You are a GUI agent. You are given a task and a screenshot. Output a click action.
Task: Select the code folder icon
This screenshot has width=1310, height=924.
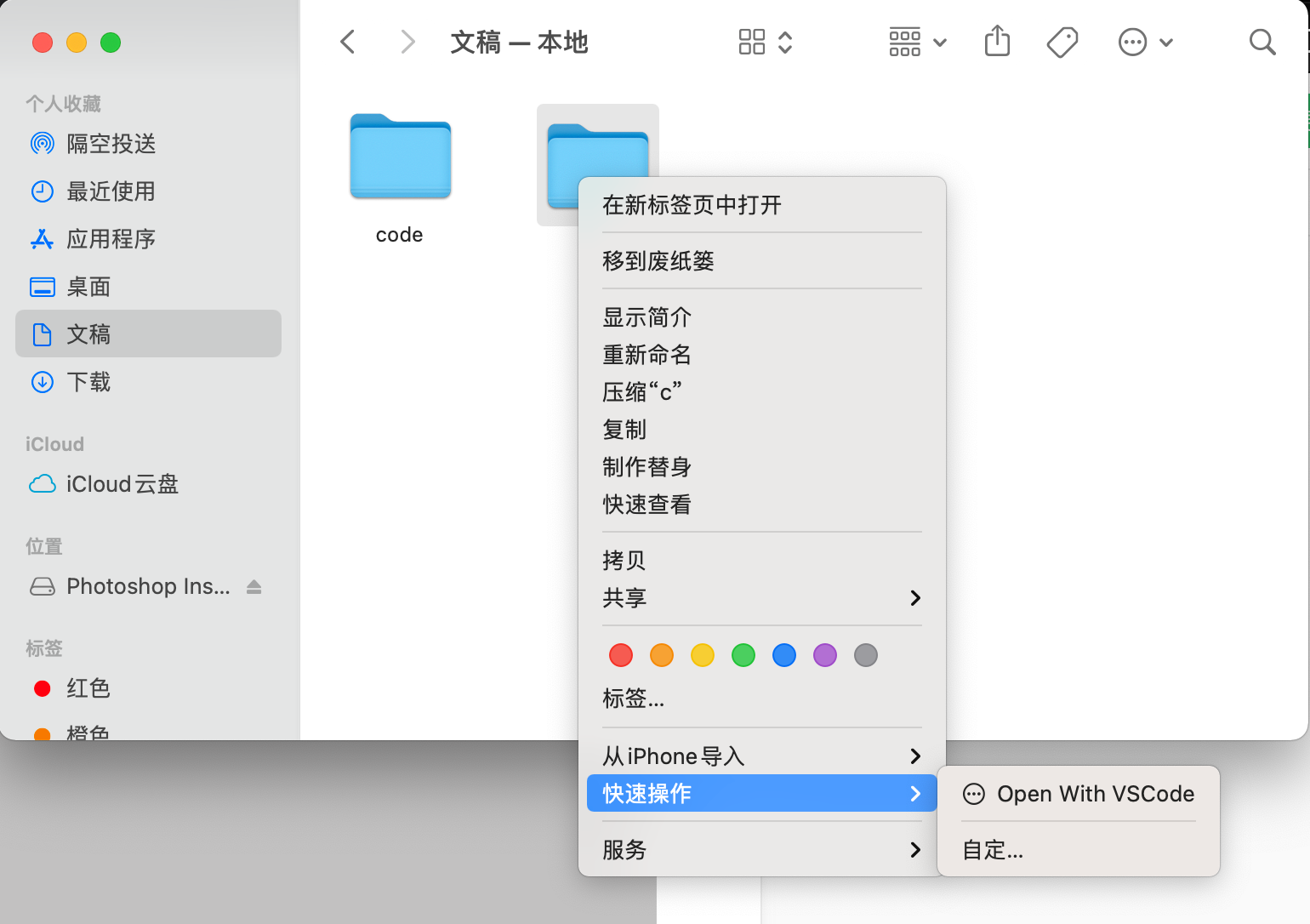point(401,157)
